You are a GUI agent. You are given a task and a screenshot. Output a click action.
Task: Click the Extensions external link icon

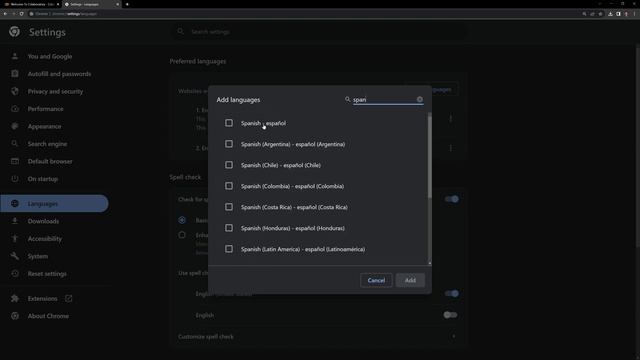(x=69, y=298)
